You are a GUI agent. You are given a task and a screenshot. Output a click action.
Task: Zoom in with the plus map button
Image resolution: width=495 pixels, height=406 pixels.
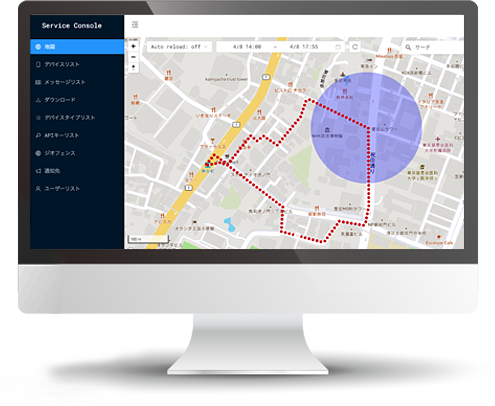(x=133, y=46)
